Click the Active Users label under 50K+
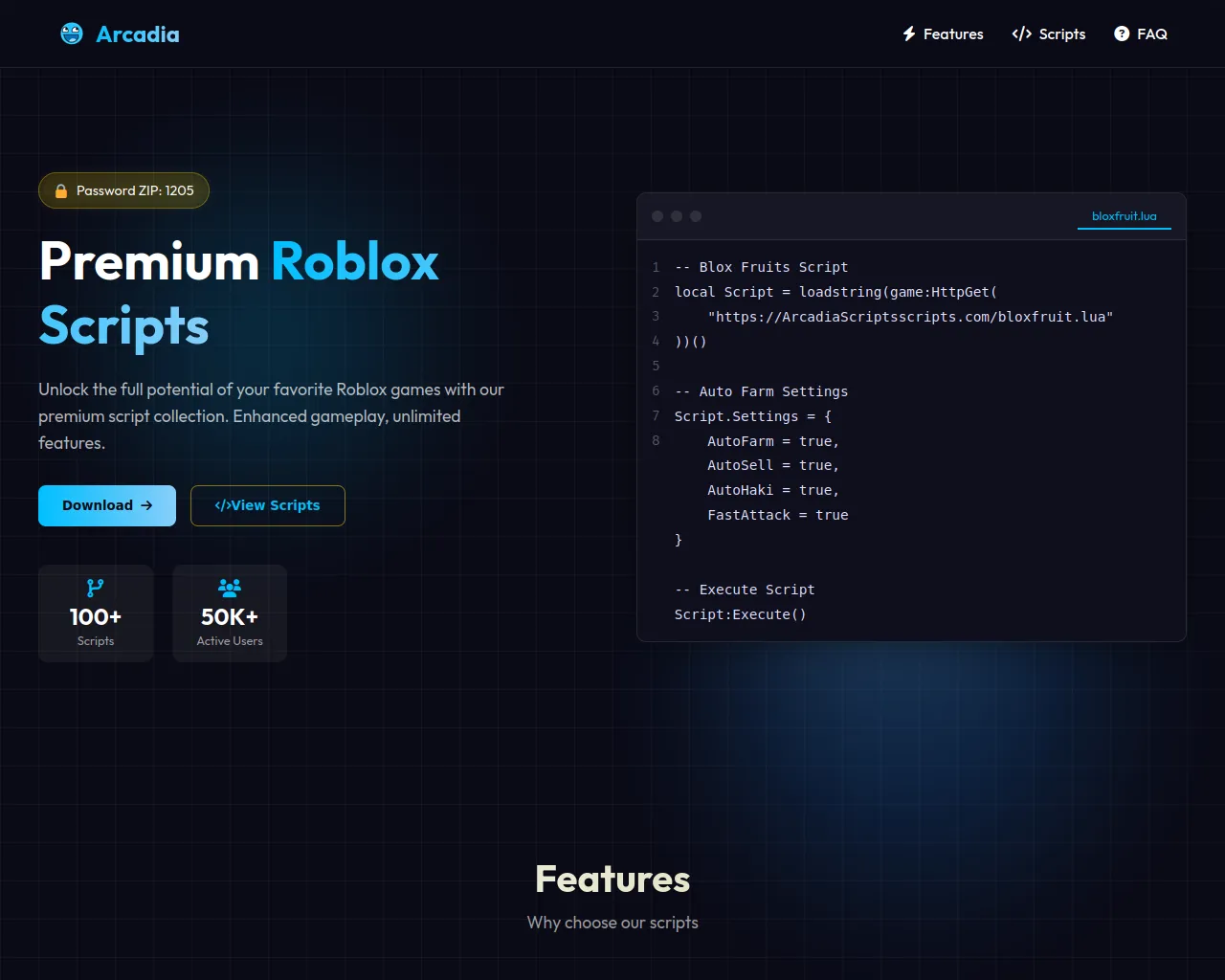1225x980 pixels. coord(230,641)
